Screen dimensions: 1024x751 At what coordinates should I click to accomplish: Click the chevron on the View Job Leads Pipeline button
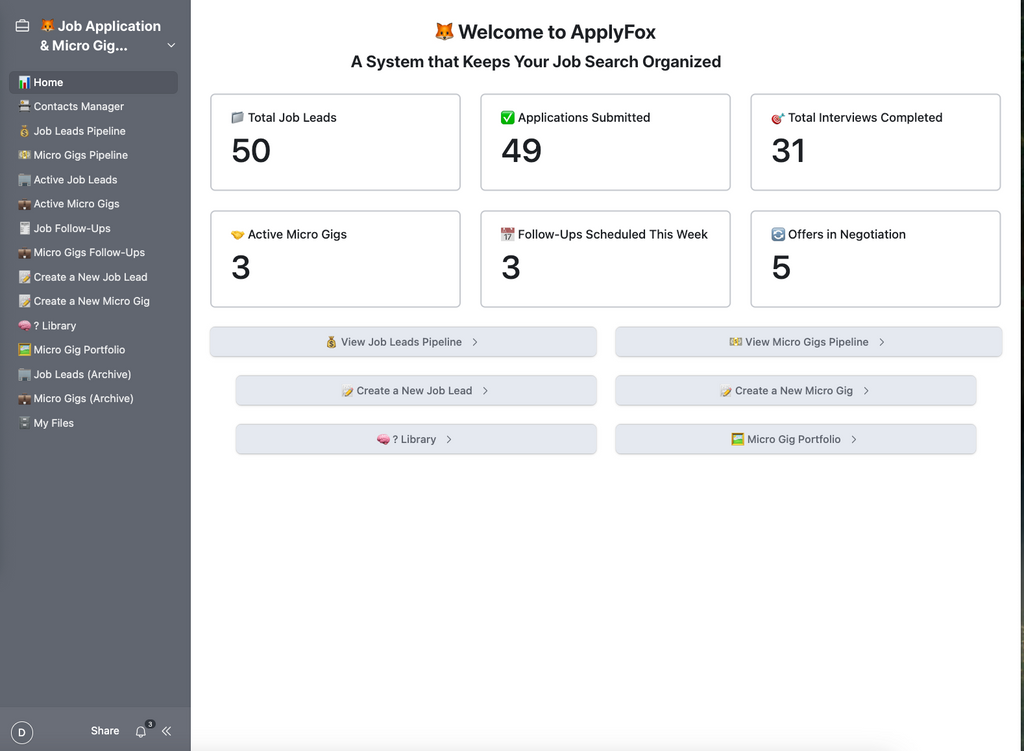pos(475,342)
